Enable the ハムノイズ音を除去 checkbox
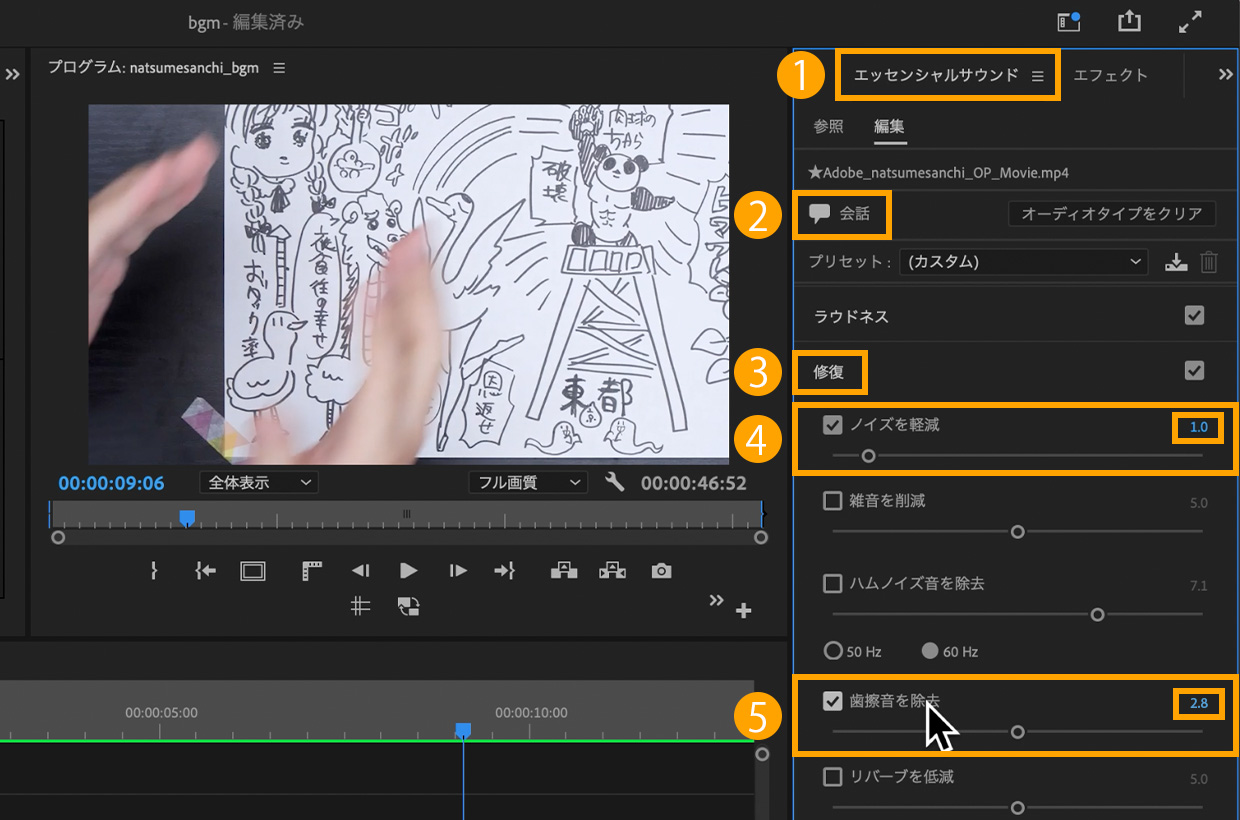 pos(832,583)
